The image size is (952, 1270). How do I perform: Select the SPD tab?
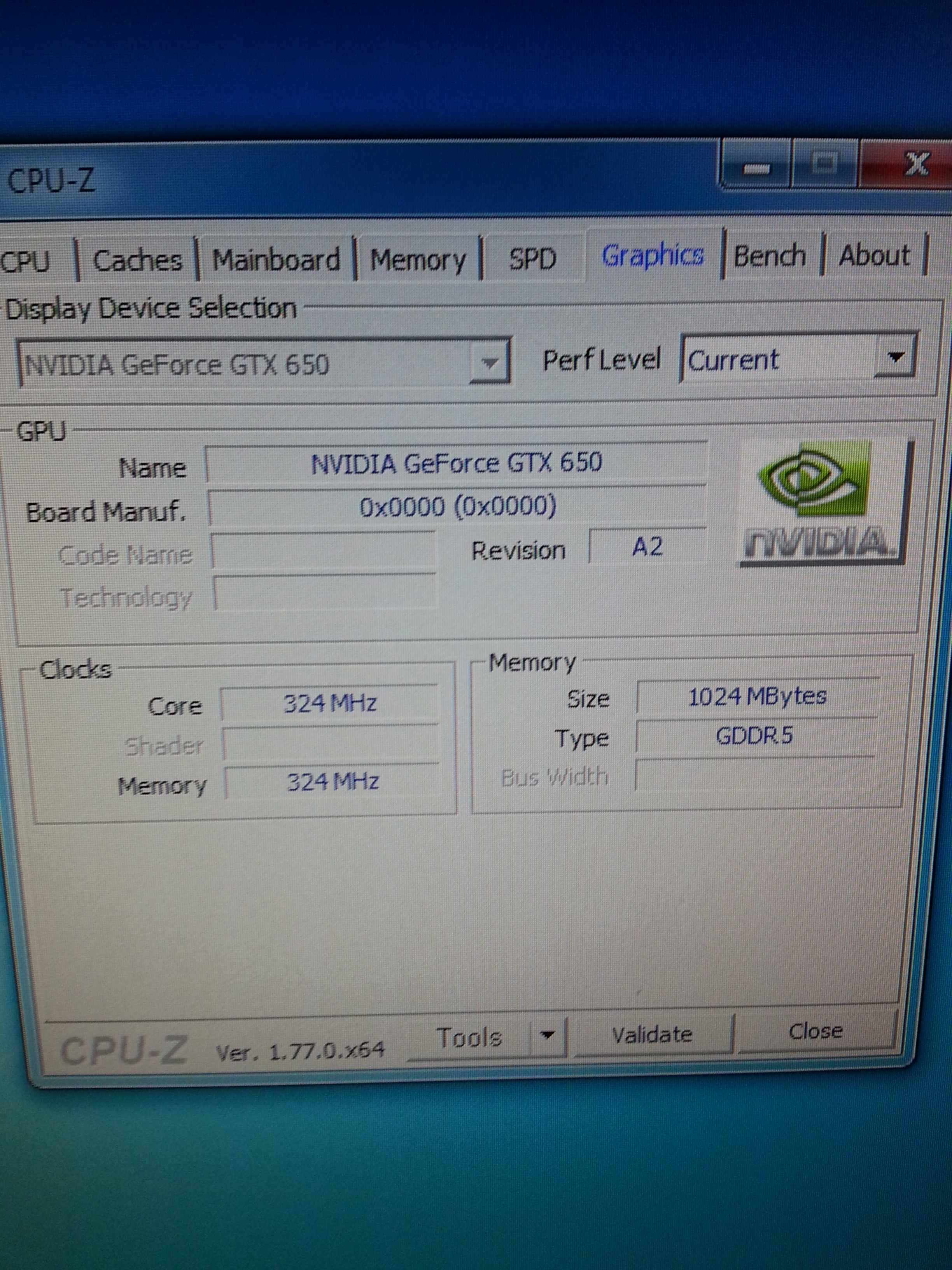coord(532,259)
